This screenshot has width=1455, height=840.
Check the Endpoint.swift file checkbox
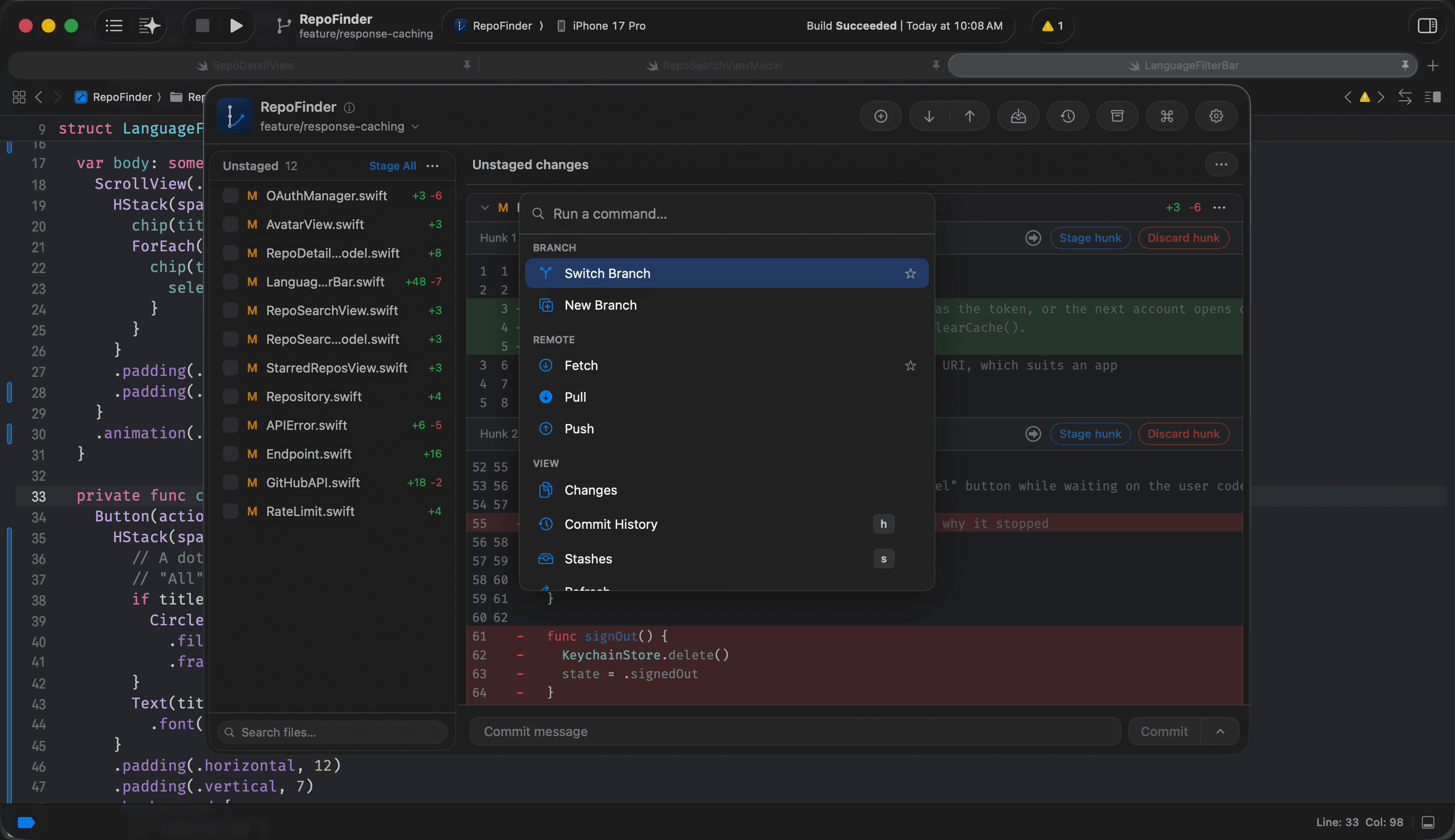(230, 454)
